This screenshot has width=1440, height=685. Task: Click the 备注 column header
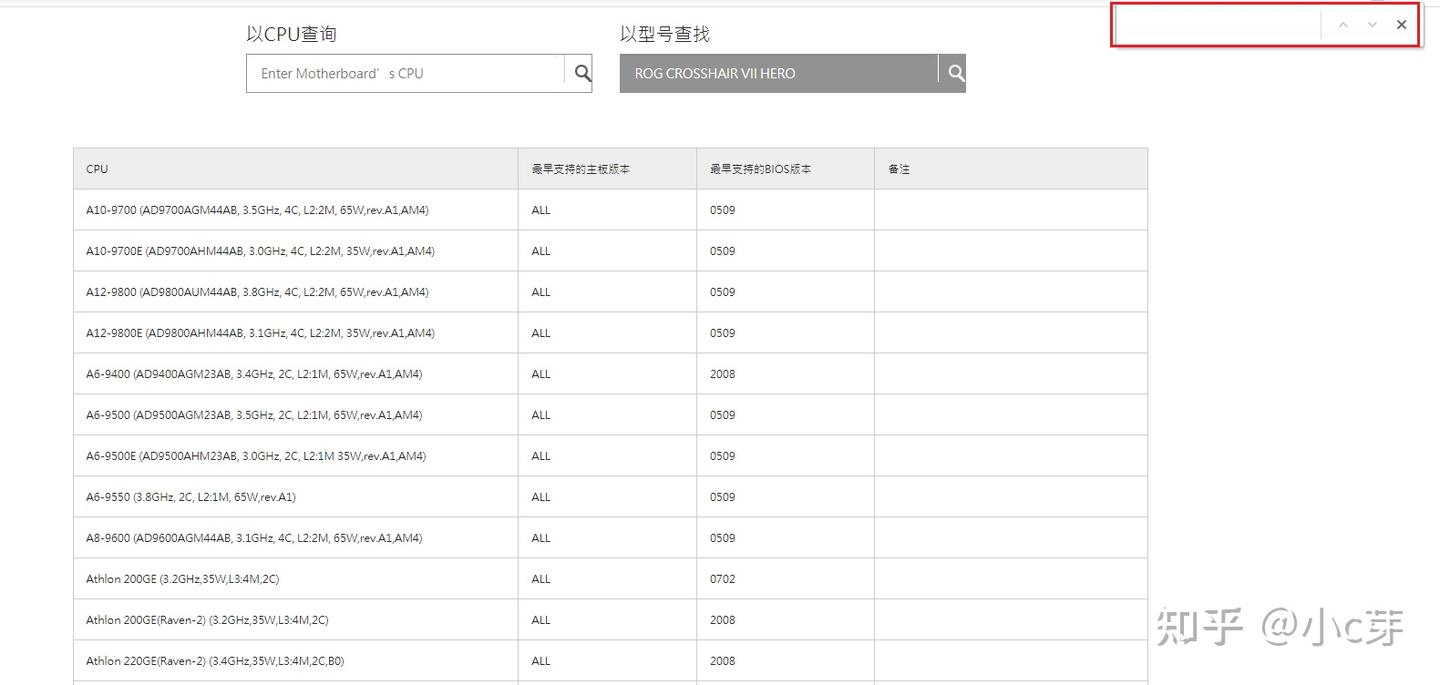click(1011, 169)
